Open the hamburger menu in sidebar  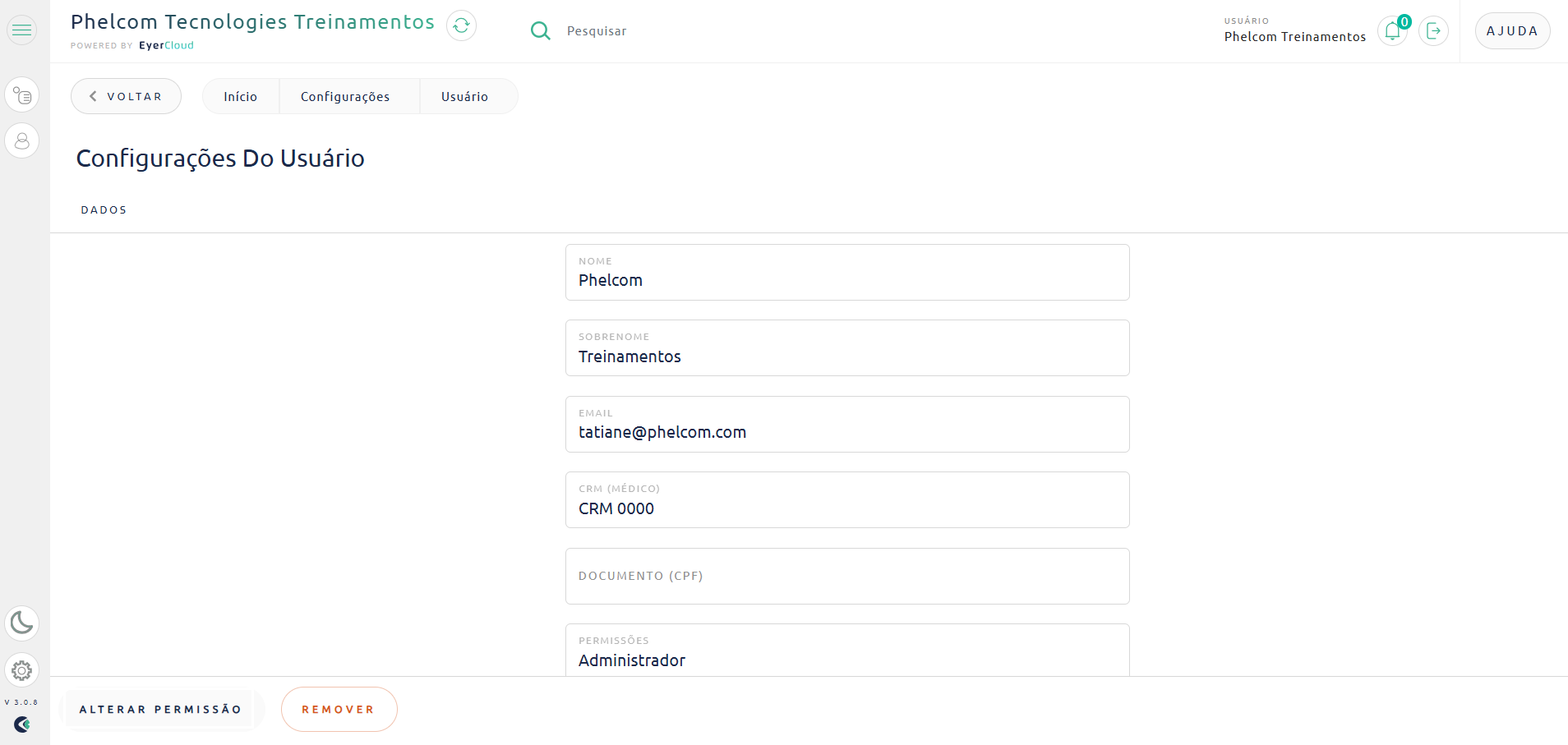coord(22,30)
